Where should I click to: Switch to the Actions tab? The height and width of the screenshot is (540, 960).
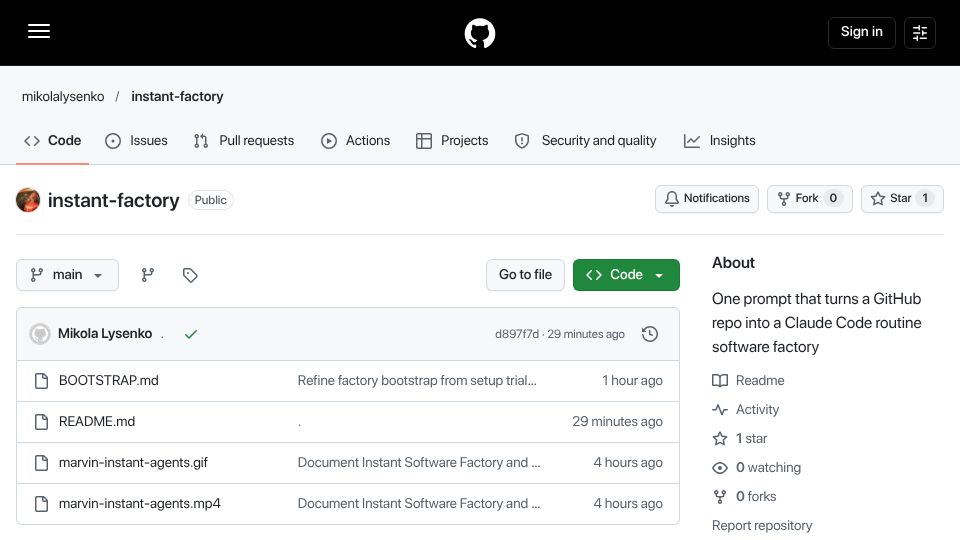pyautogui.click(x=356, y=141)
